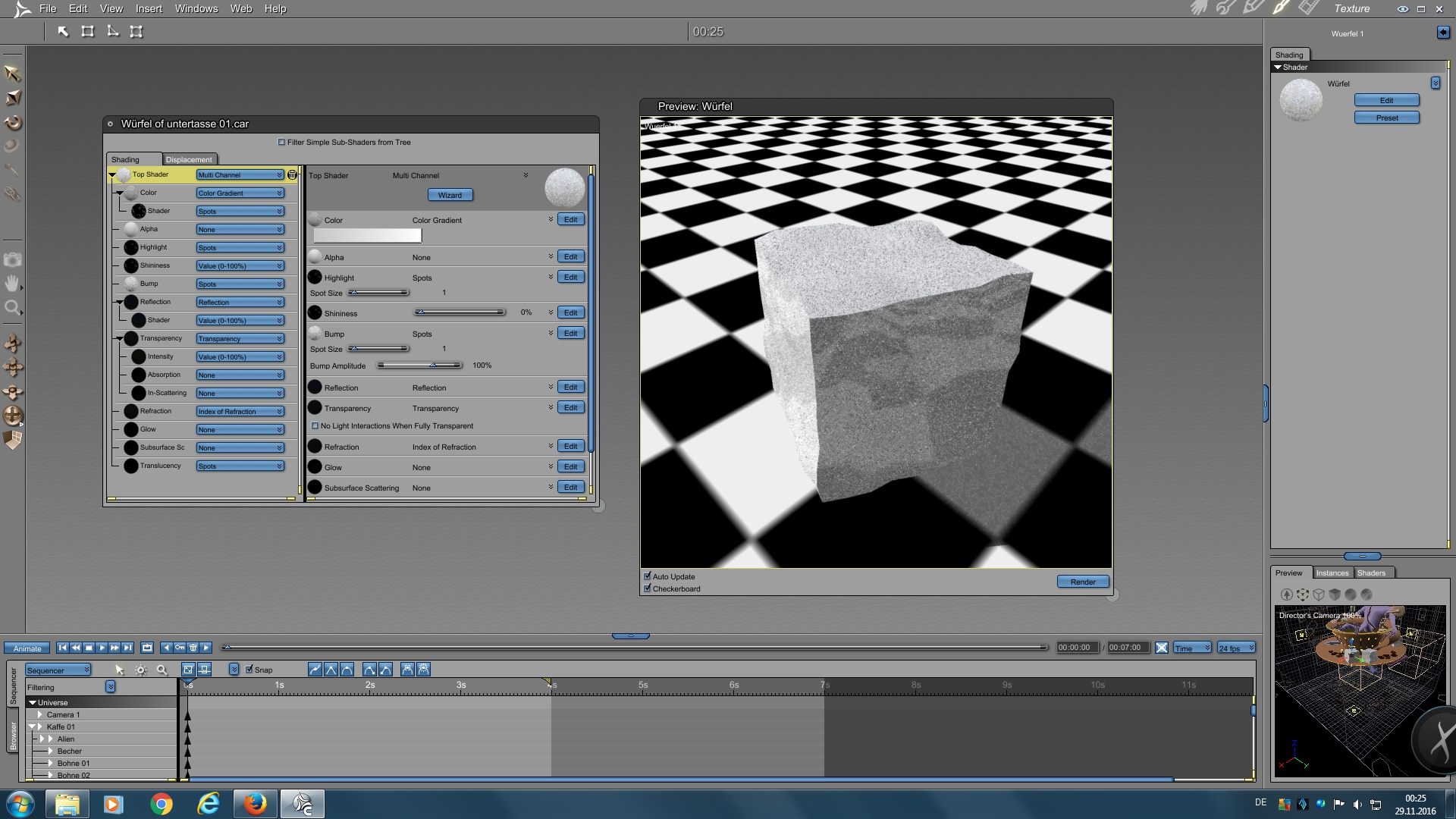The width and height of the screenshot is (1456, 819).
Task: Click the delete keyframe trash icon
Action: [193, 648]
